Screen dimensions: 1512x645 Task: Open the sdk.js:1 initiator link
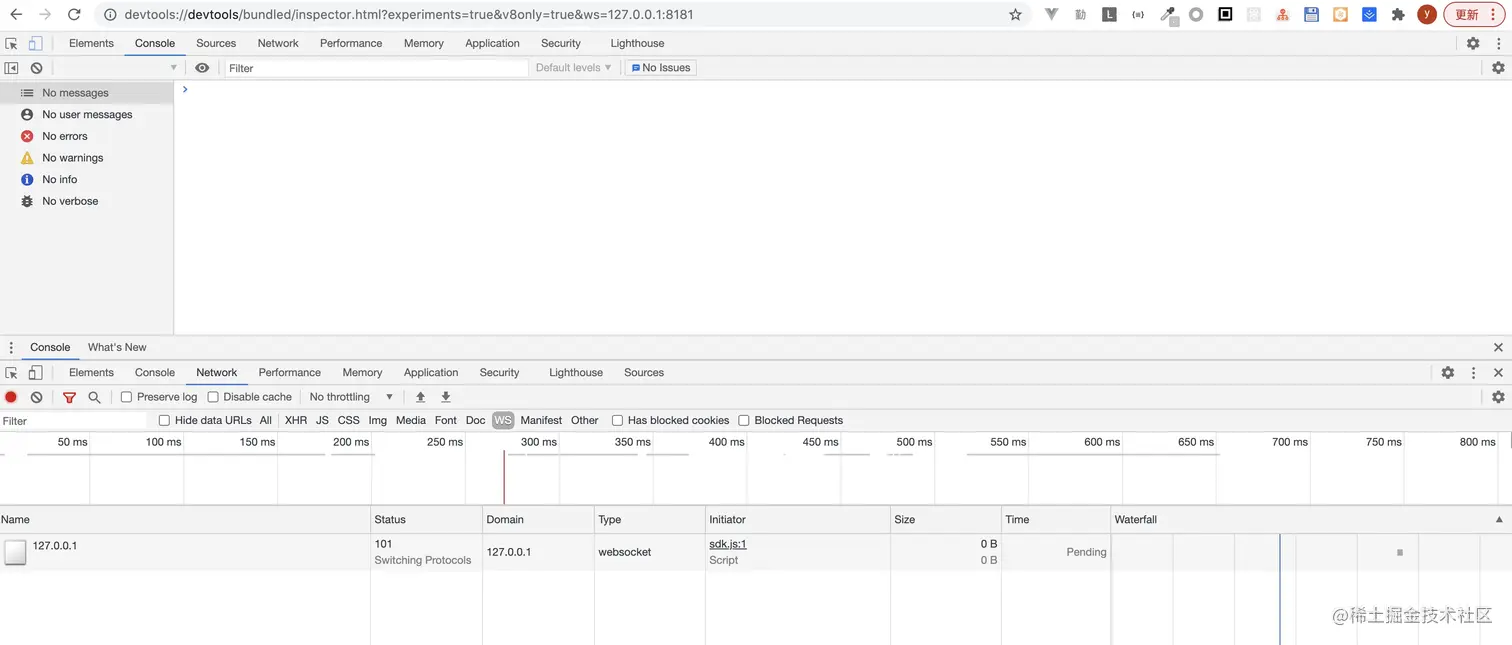click(727, 544)
